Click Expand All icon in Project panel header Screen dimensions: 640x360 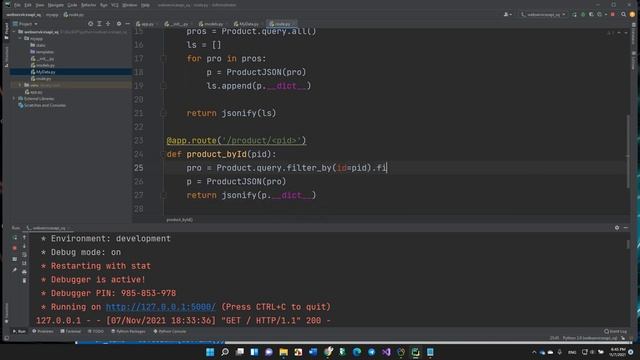pyautogui.click(x=99, y=24)
